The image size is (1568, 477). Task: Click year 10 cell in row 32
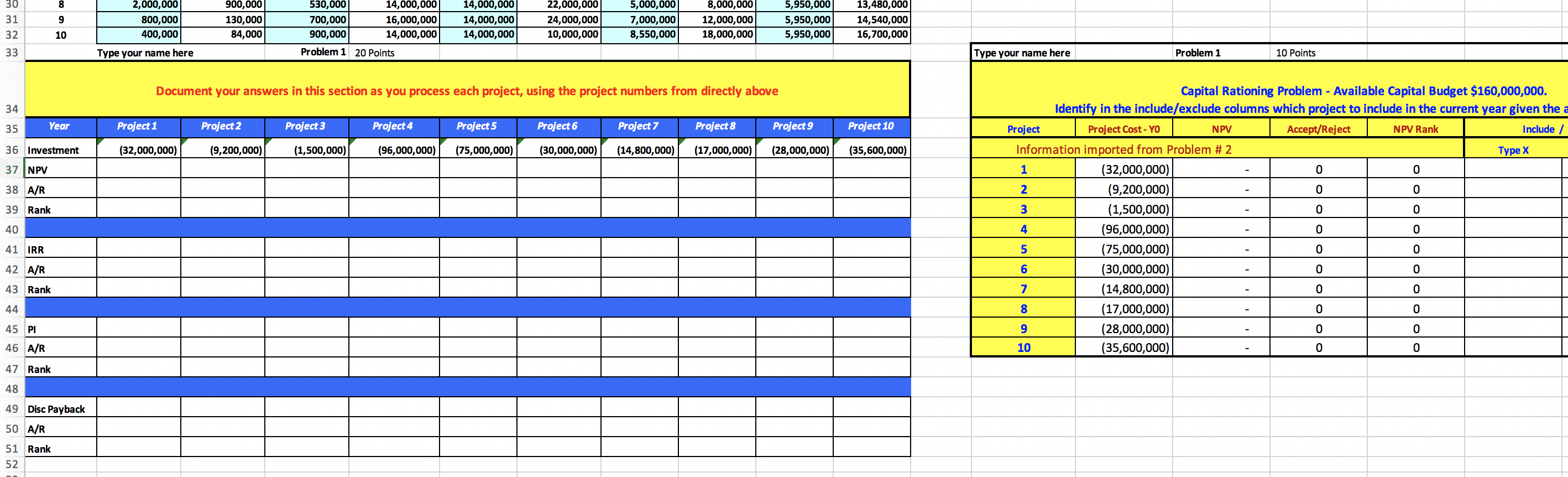(x=60, y=35)
